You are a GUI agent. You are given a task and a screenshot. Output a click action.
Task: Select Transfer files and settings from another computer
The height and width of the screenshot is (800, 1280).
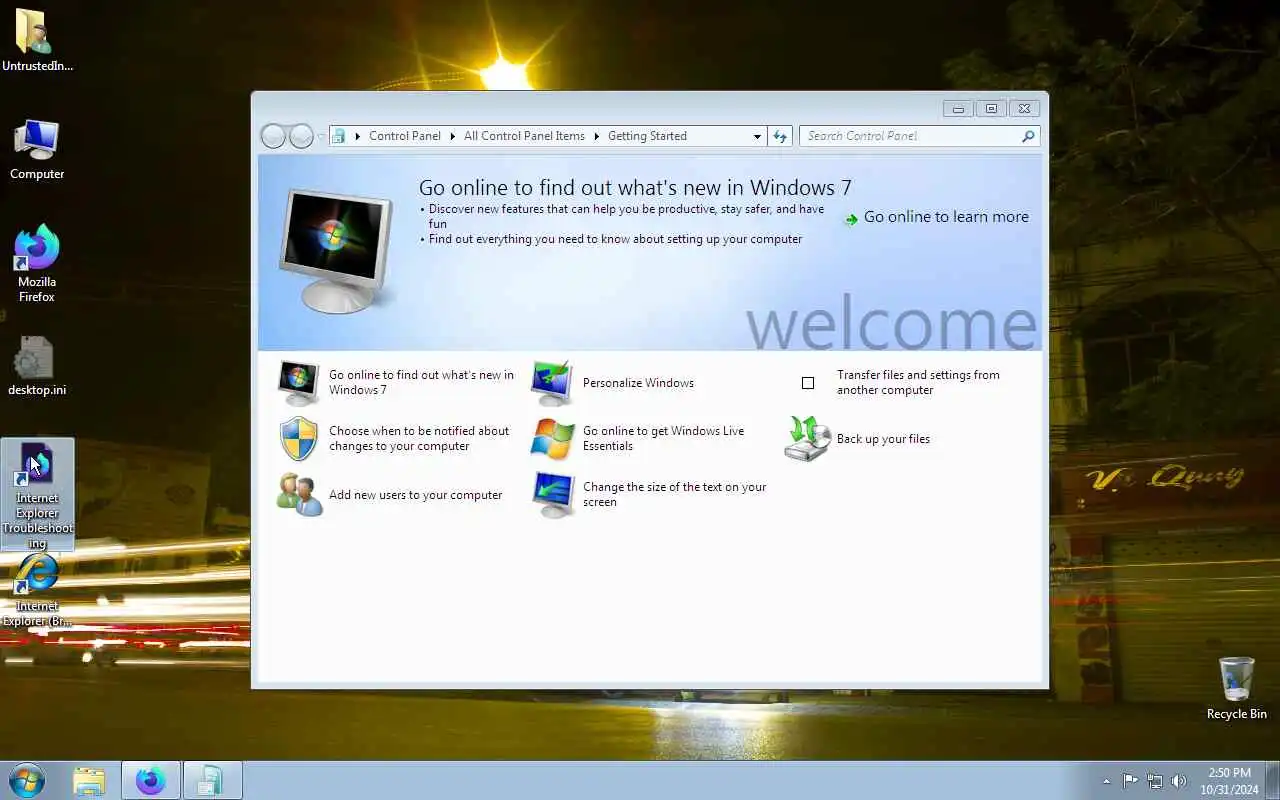(x=918, y=382)
